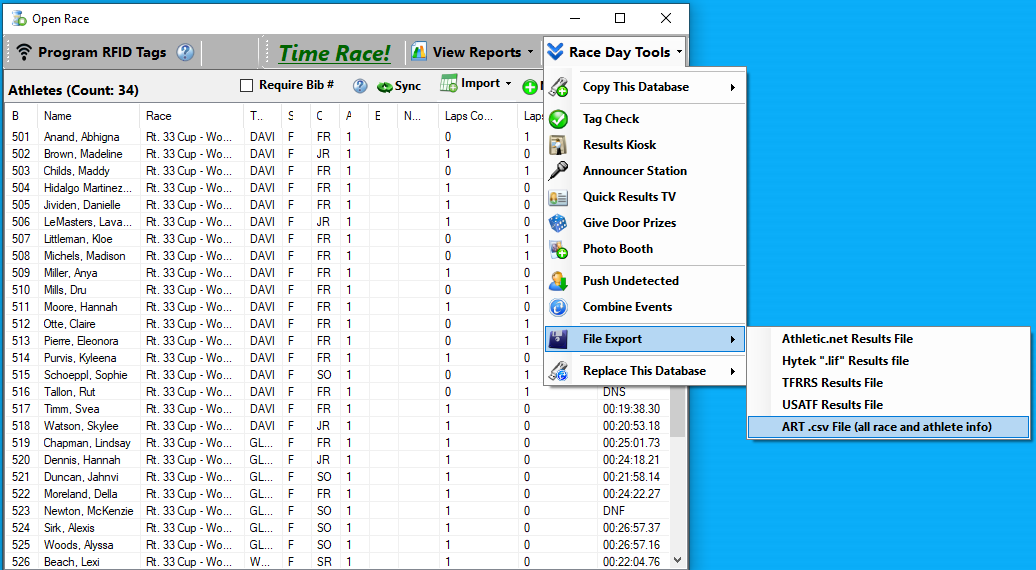The image size is (1036, 570).
Task: Enable the Require Bib # checkbox
Action: [246, 85]
